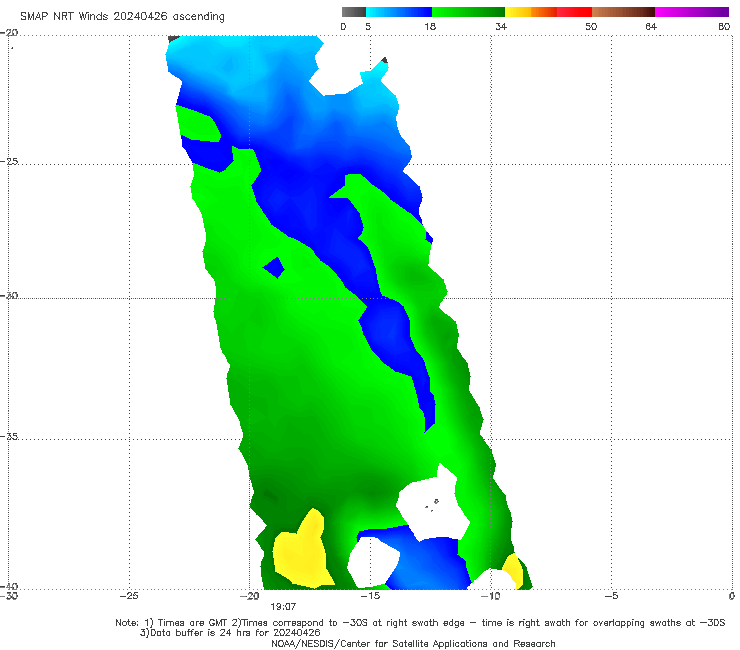Screen dimensions: 740x650
Task: Click the cyan-blue segment of the color bar
Action: point(399,12)
